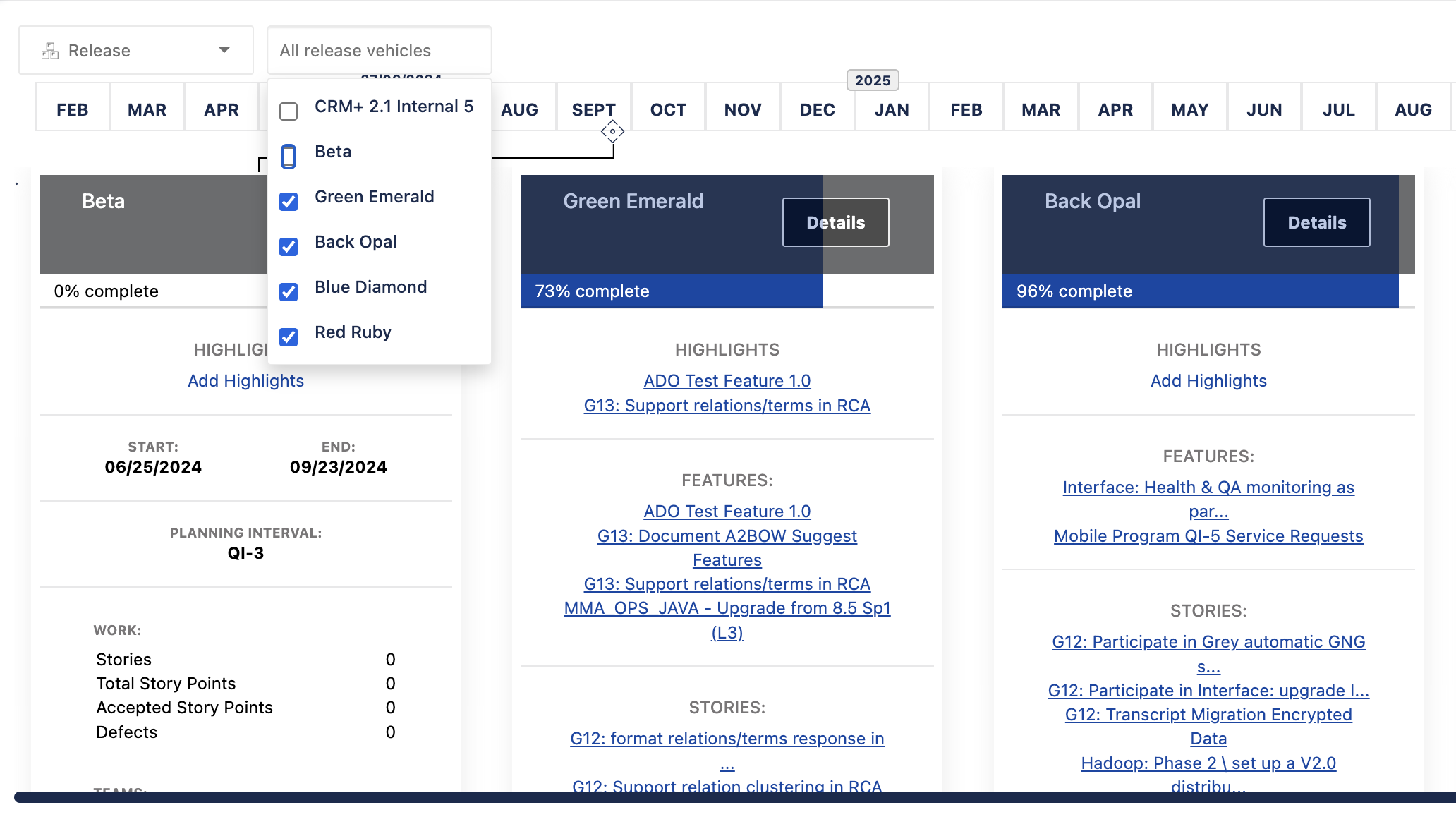Click Add Highlights in the Beta card
Screen dimensions: 1456x817
pos(245,381)
